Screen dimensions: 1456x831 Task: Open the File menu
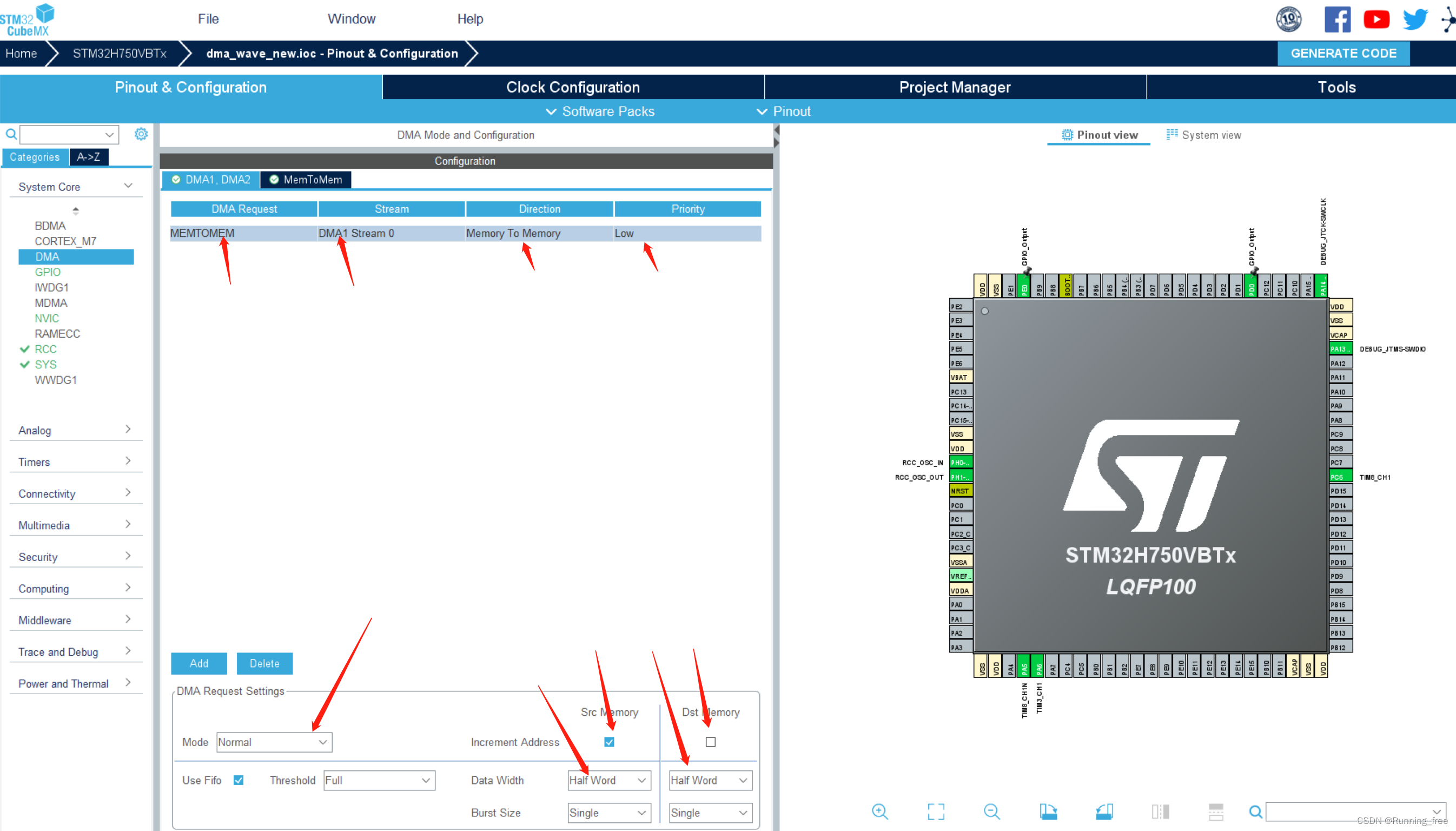[208, 19]
